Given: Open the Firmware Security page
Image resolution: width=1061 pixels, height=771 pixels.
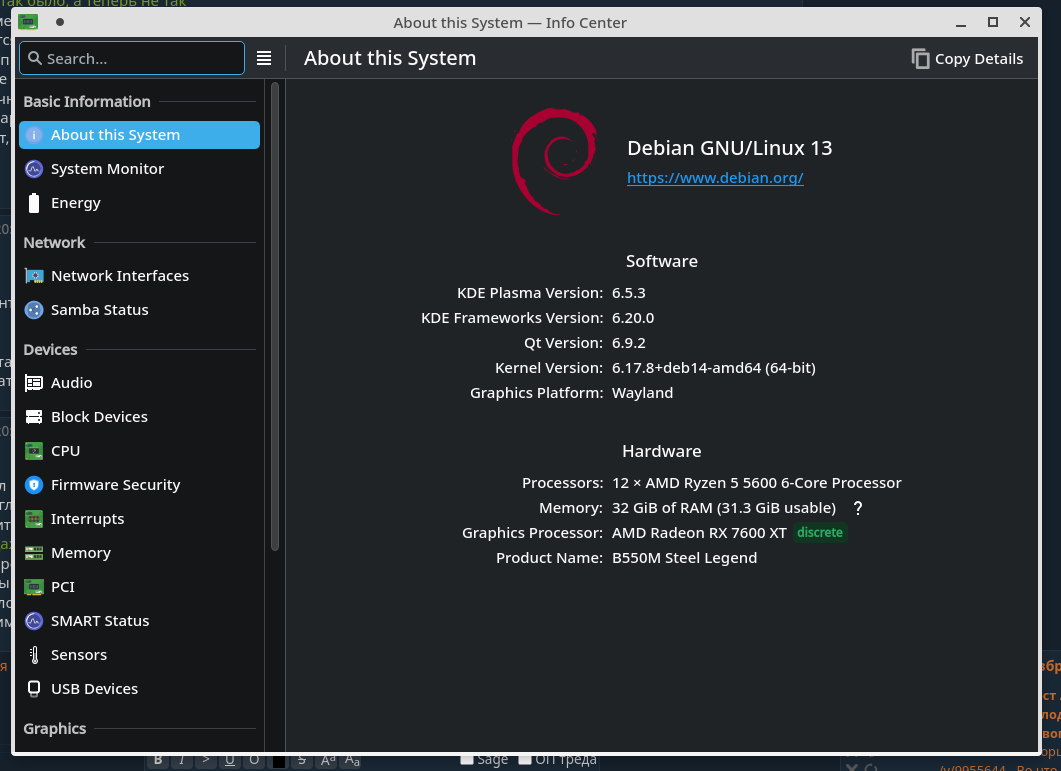Looking at the screenshot, I should 139,485.
